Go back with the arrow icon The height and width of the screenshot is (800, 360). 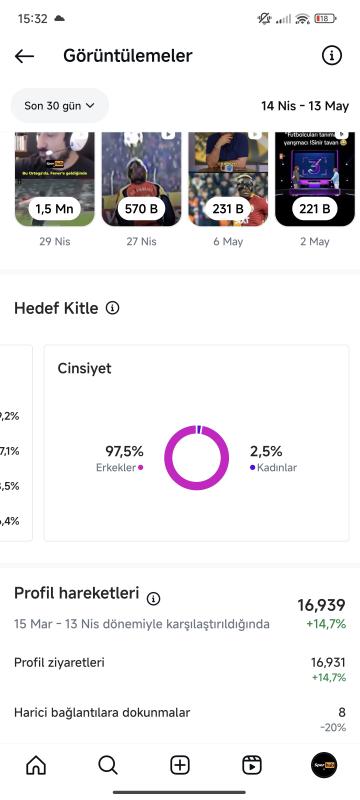pyautogui.click(x=24, y=56)
